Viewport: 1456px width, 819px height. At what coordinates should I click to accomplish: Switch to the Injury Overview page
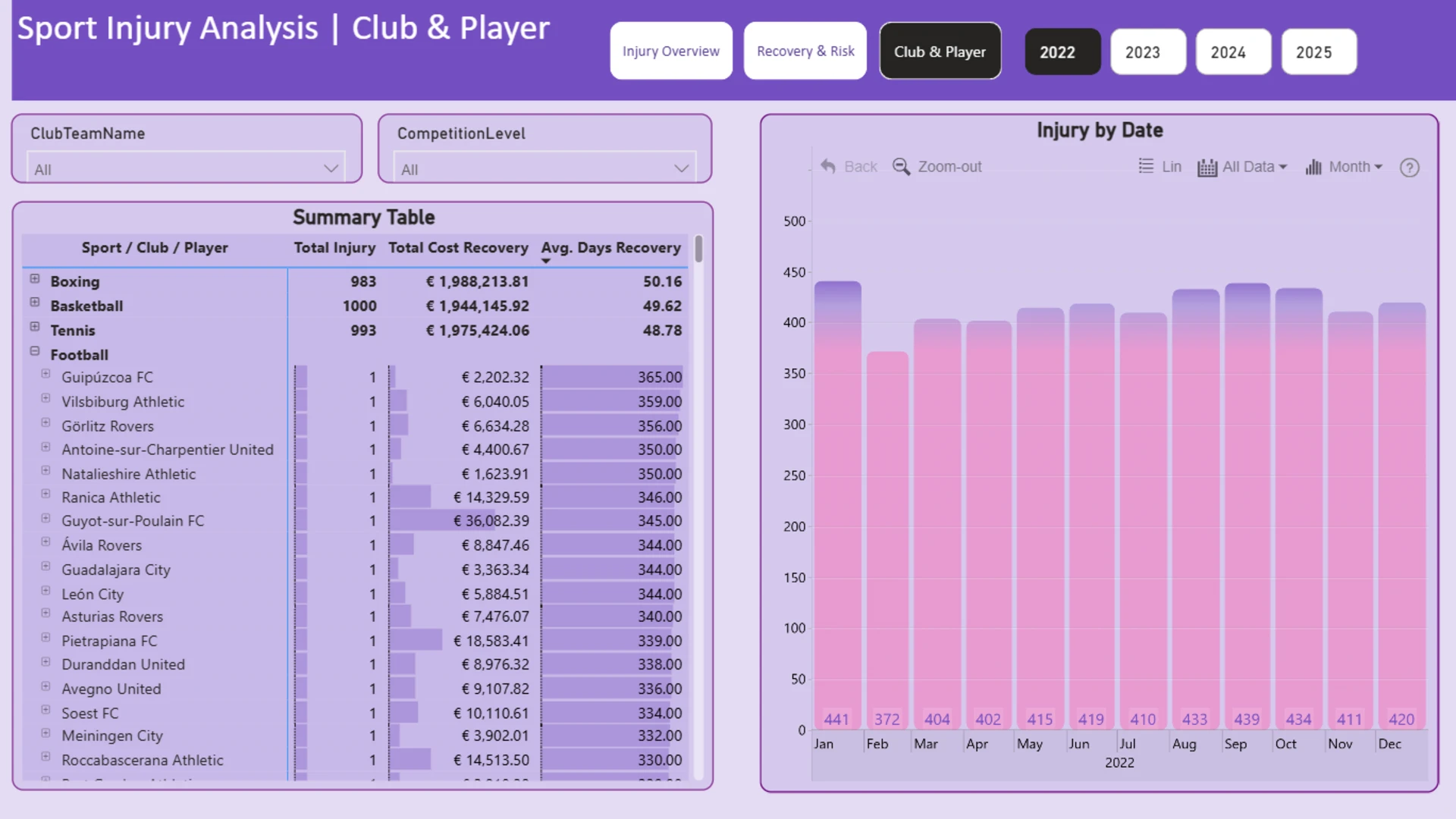pyautogui.click(x=671, y=51)
